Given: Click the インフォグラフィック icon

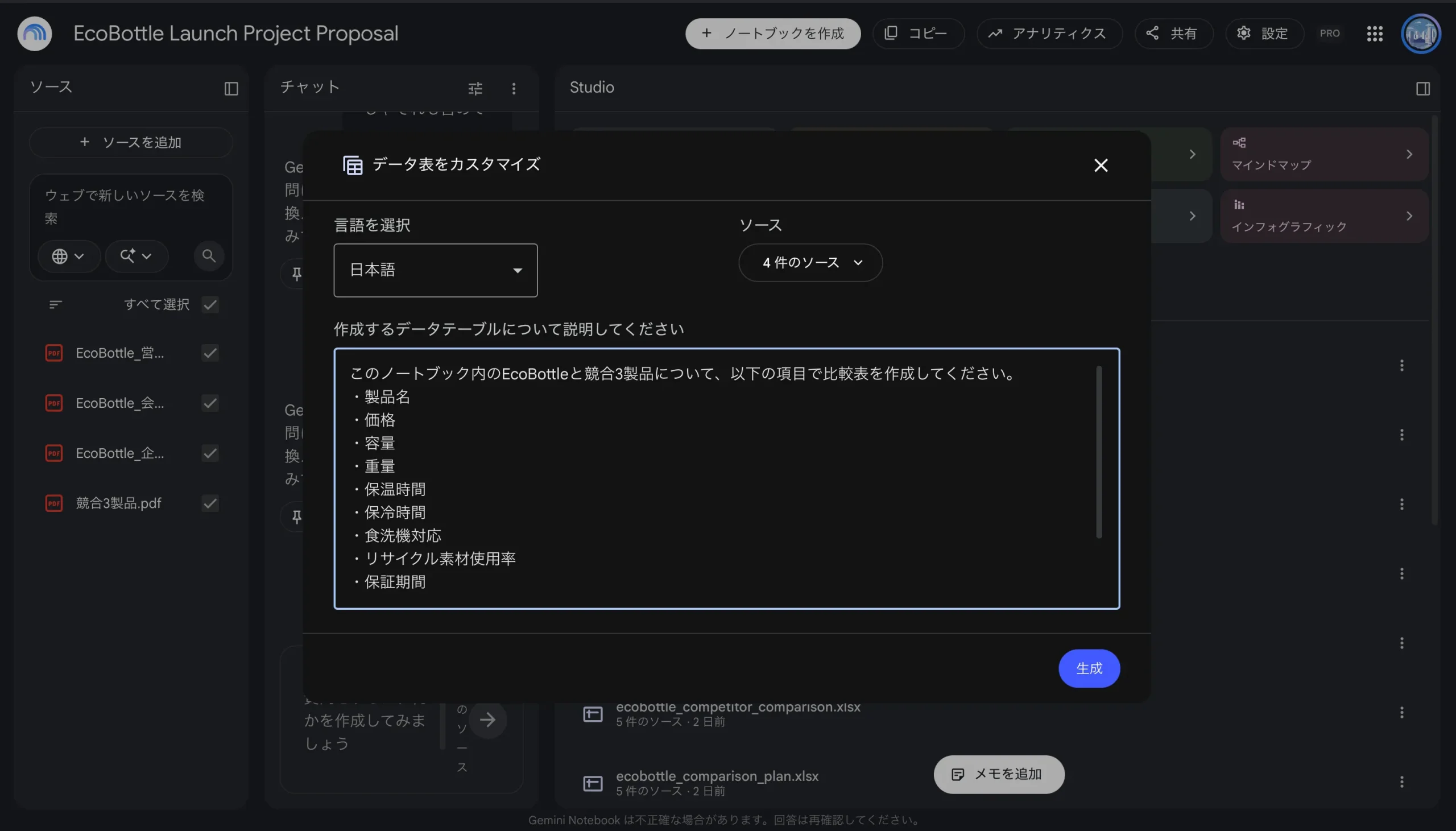Looking at the screenshot, I should pyautogui.click(x=1239, y=204).
